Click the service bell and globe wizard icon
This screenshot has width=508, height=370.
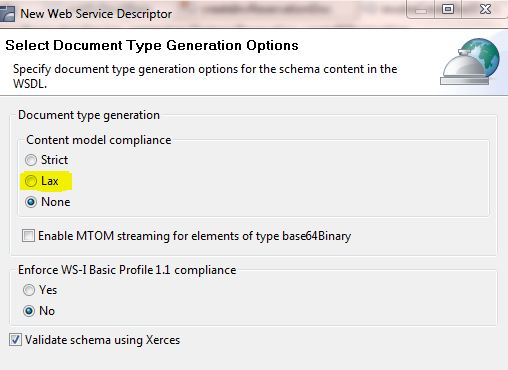[470, 62]
